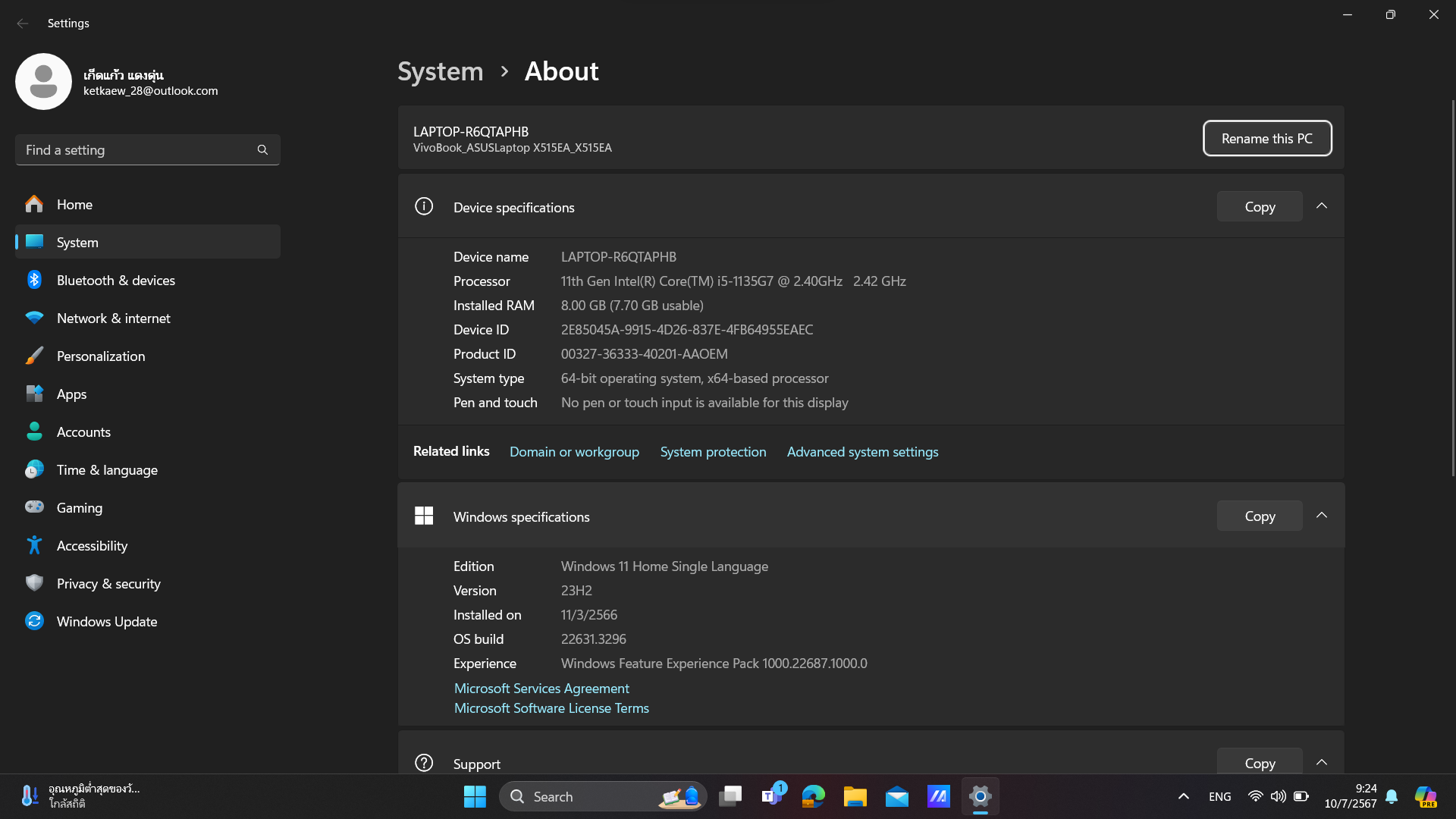This screenshot has width=1456, height=819.
Task: Click the Rename this PC button
Action: pyautogui.click(x=1267, y=138)
